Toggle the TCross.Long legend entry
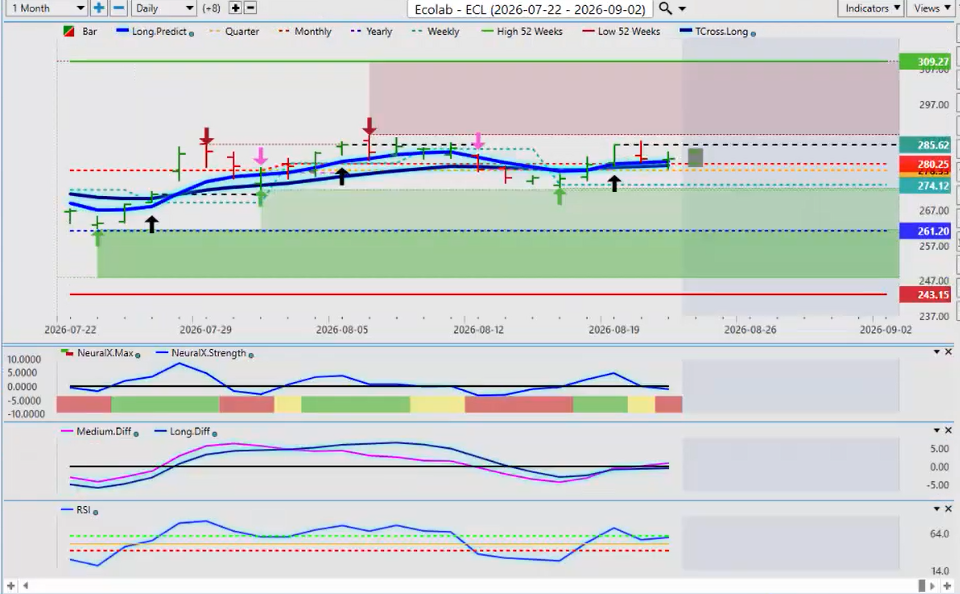This screenshot has height=594, width=960. pos(714,31)
